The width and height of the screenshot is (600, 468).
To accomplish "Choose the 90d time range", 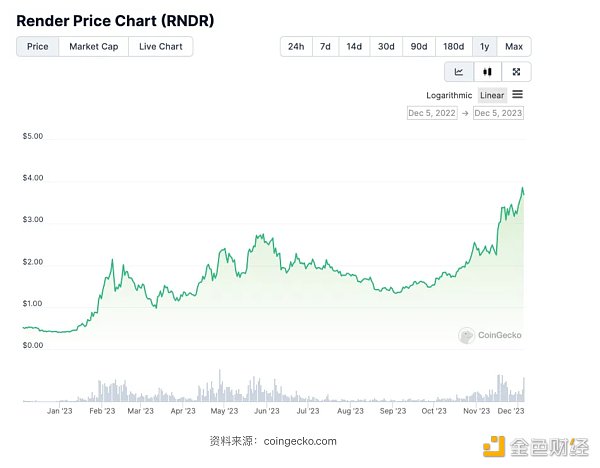I will (419, 47).
